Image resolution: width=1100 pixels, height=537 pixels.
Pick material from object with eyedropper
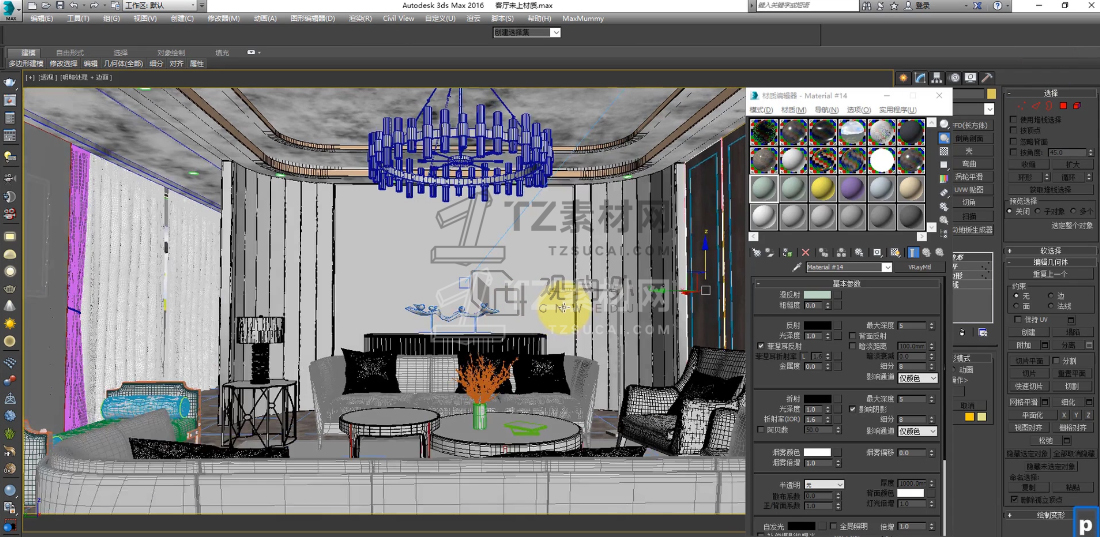797,268
